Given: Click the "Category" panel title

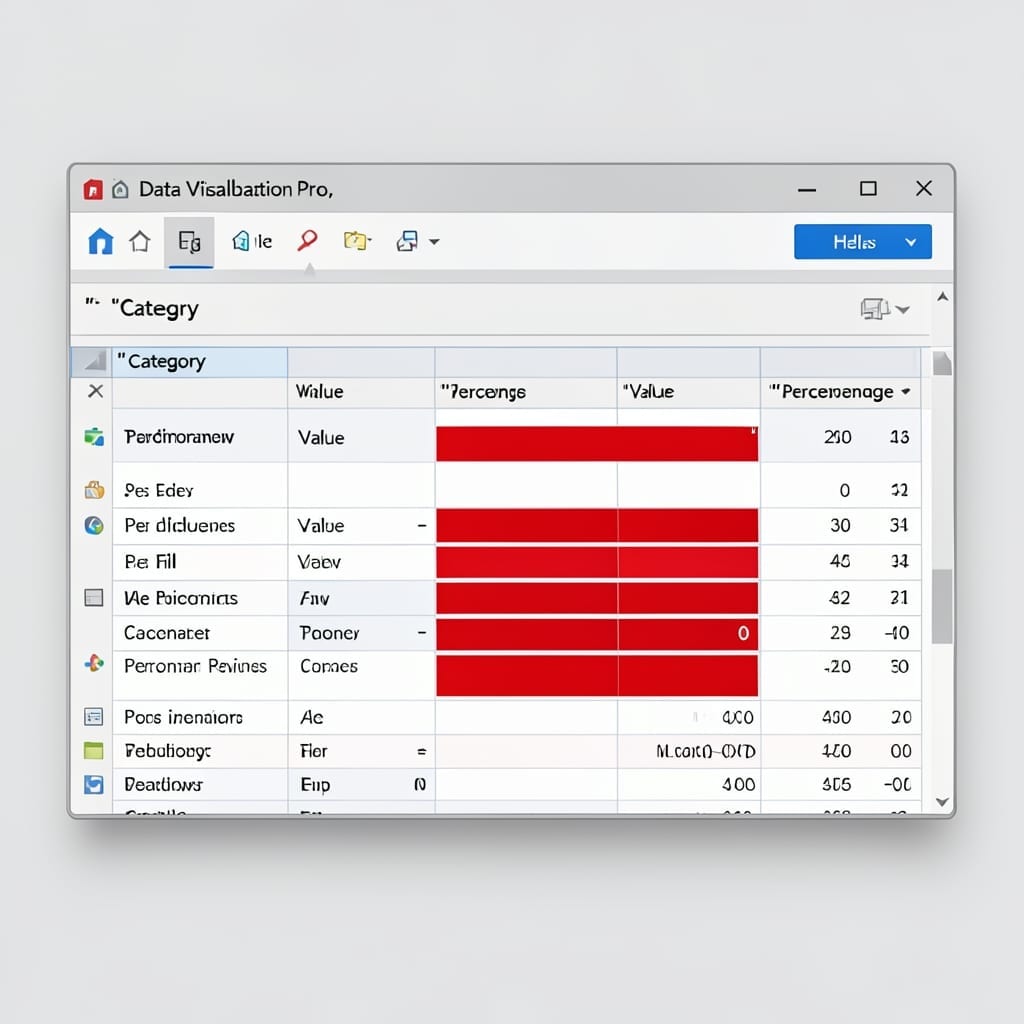Looking at the screenshot, I should pyautogui.click(x=155, y=308).
